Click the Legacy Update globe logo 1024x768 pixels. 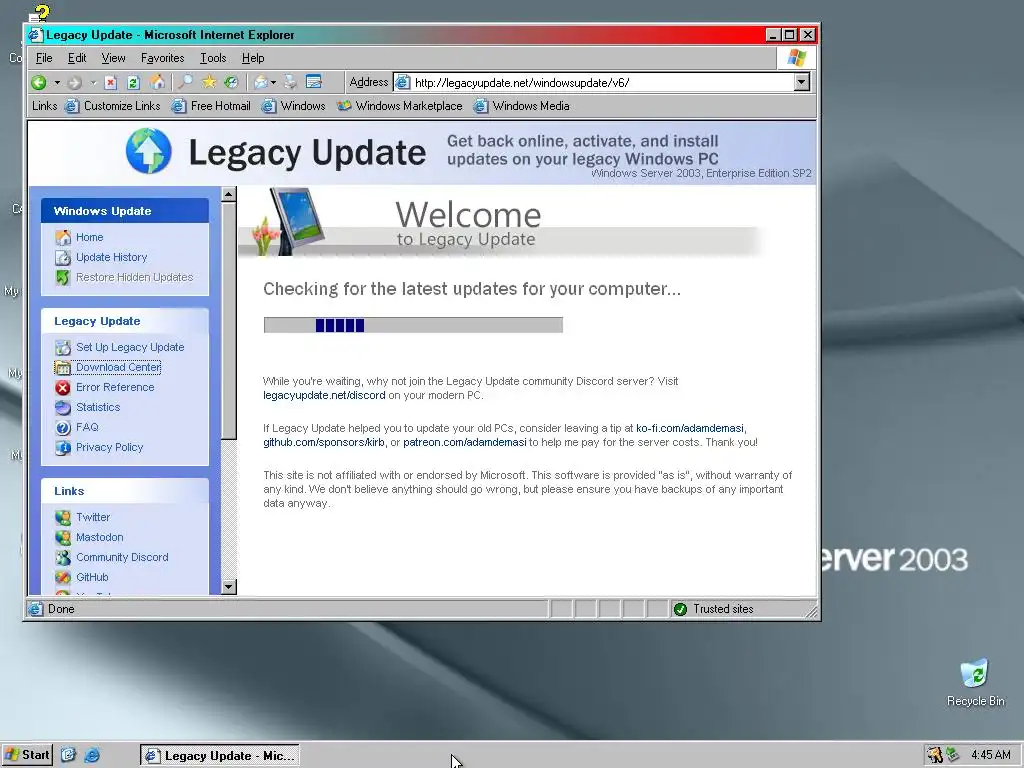click(x=149, y=151)
